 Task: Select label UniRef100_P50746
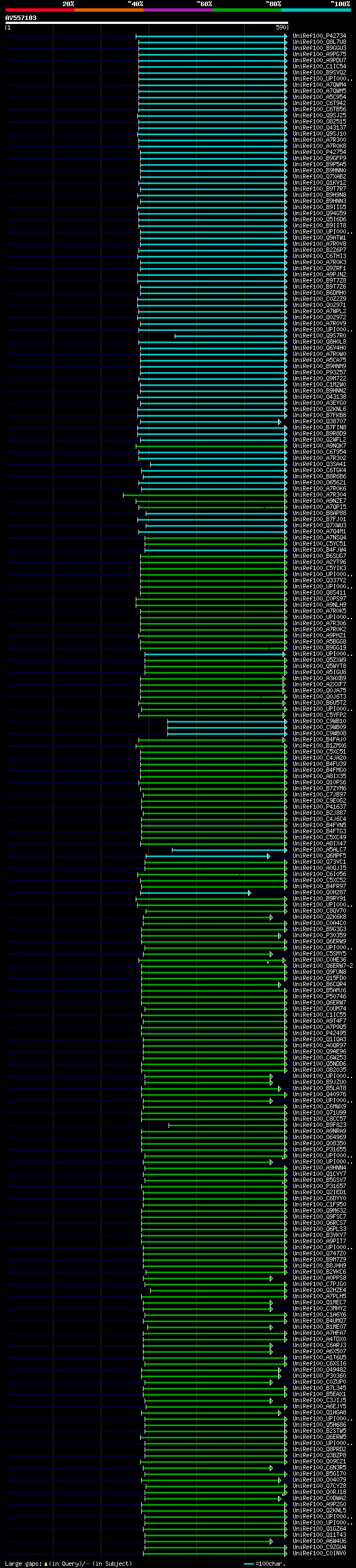click(319, 996)
